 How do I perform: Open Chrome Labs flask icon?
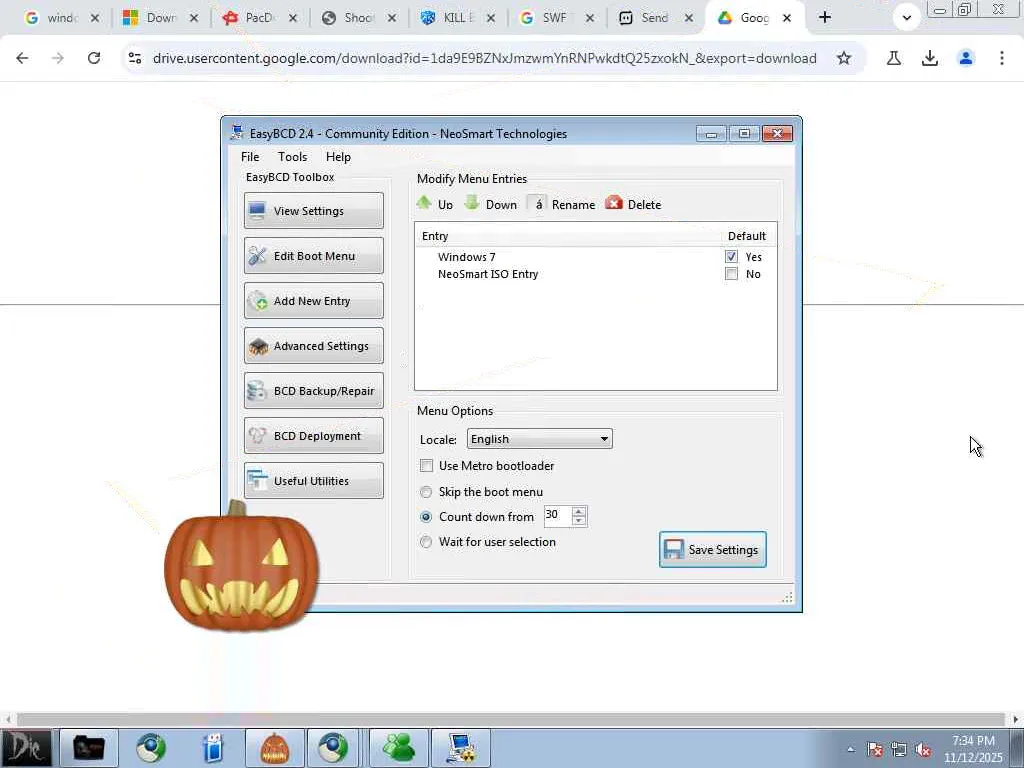point(894,58)
